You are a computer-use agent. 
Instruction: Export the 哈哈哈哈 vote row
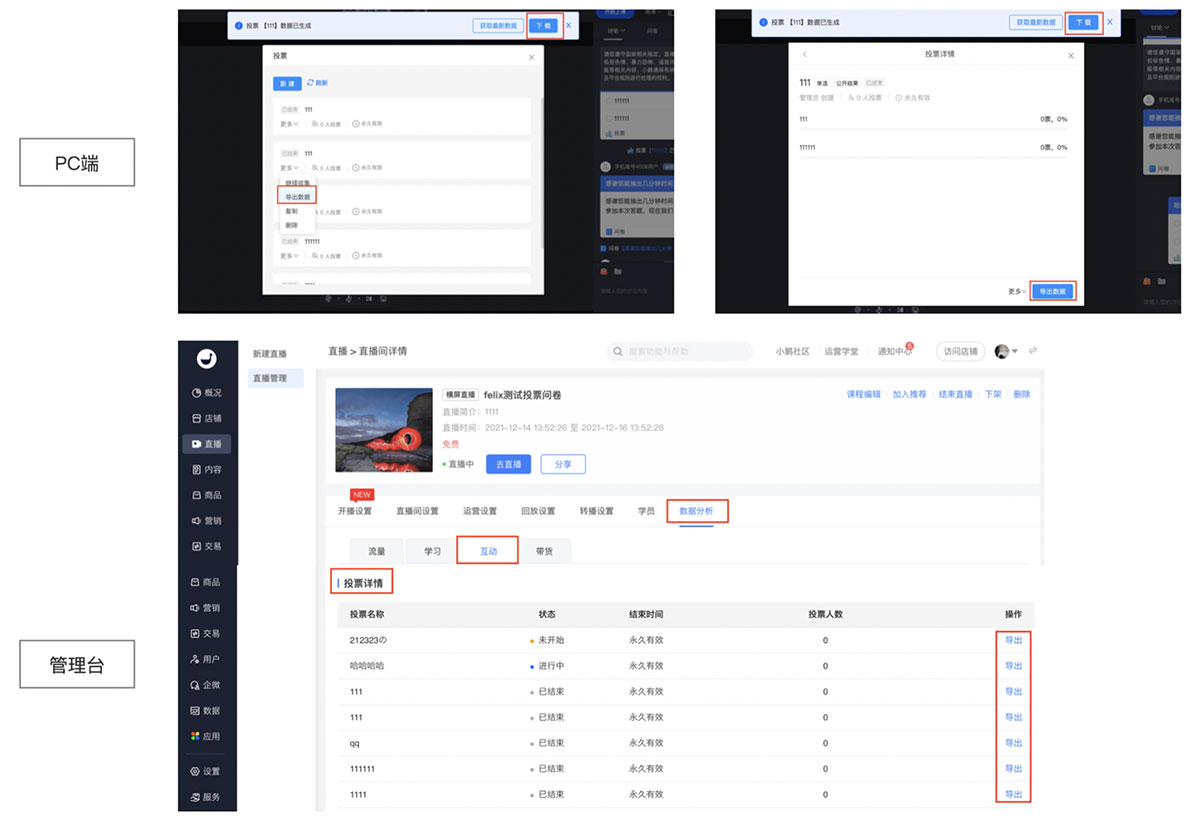pos(1013,666)
